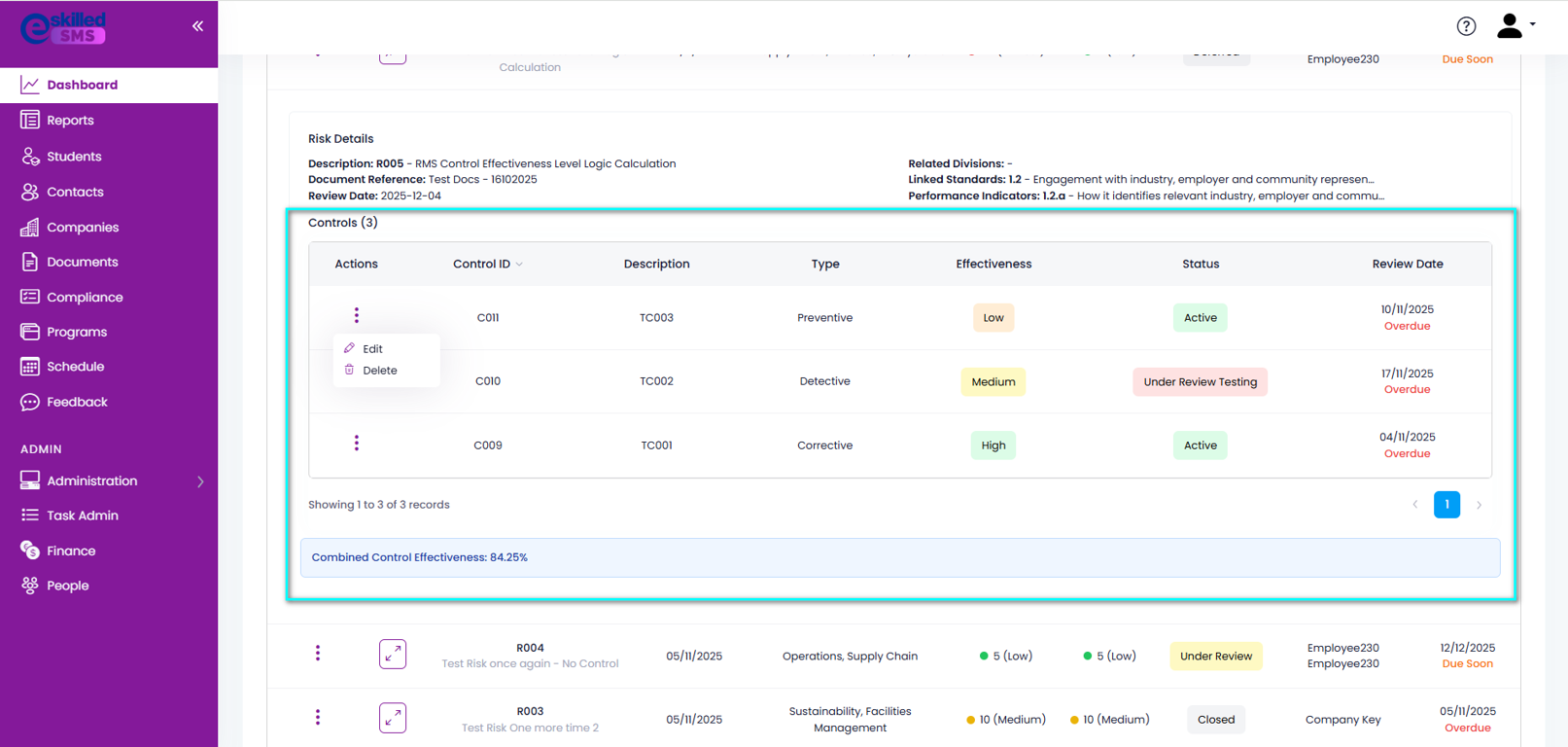Click the previous page arrow in pagination
This screenshot has height=747, width=1568.
[x=1415, y=505]
